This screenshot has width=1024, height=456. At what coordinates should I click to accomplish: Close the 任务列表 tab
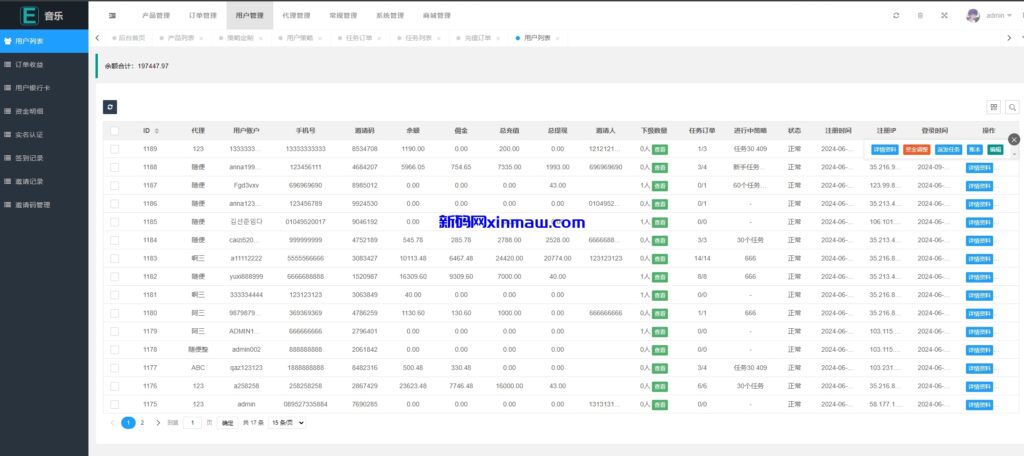[438, 38]
